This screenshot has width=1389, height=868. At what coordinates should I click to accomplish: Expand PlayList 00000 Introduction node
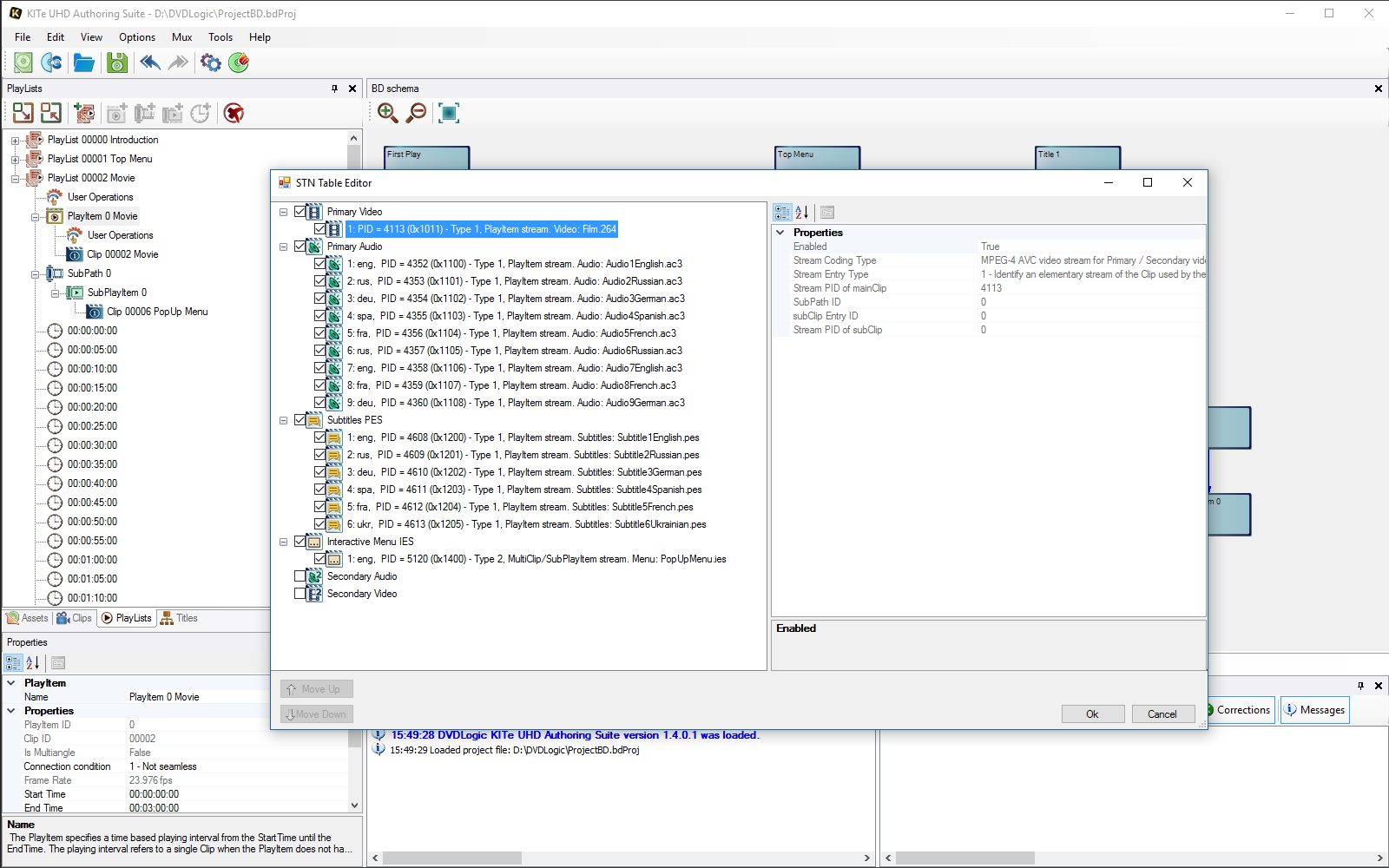[15, 141]
